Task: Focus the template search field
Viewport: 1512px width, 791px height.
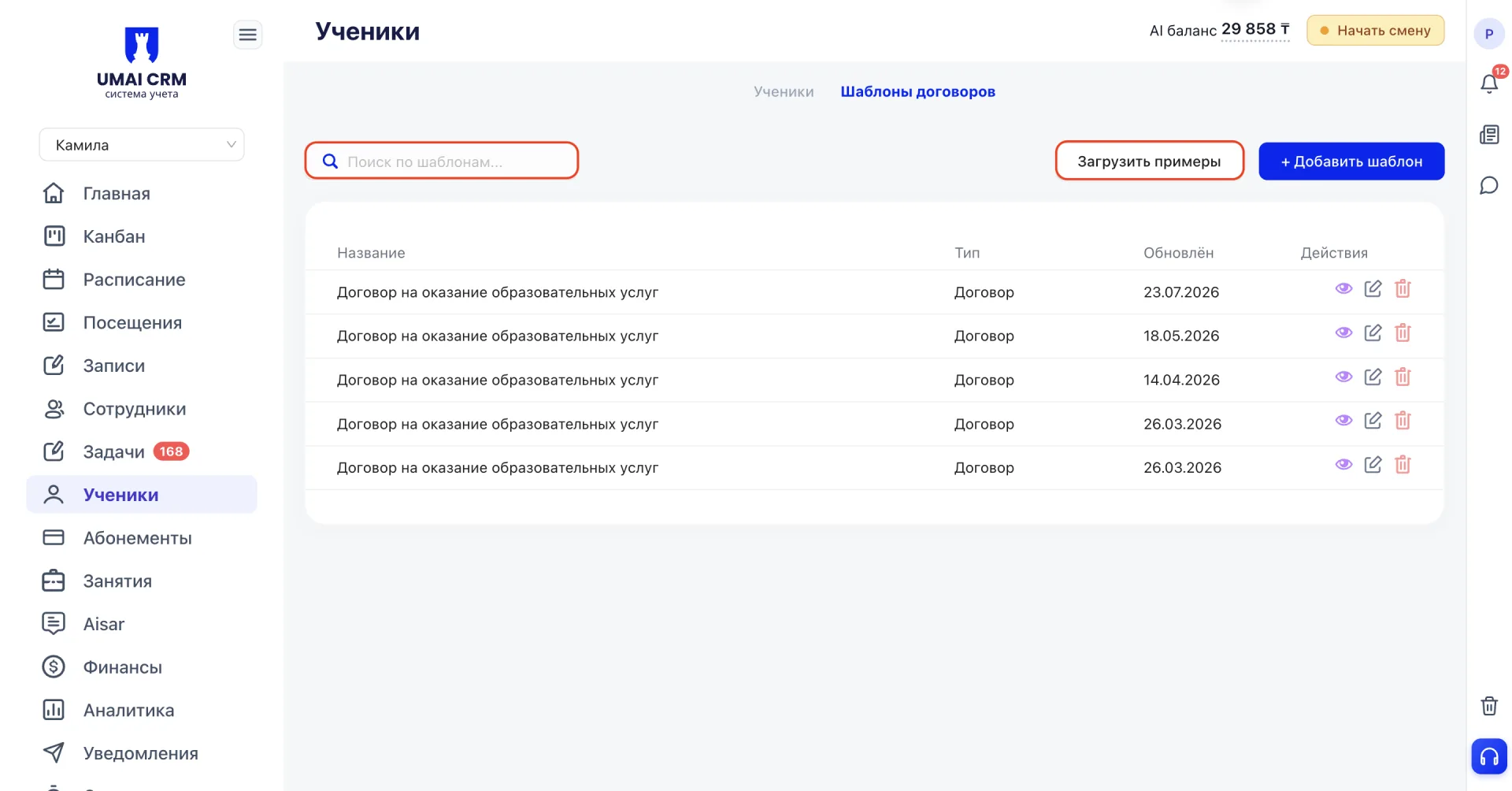Action: [442, 161]
